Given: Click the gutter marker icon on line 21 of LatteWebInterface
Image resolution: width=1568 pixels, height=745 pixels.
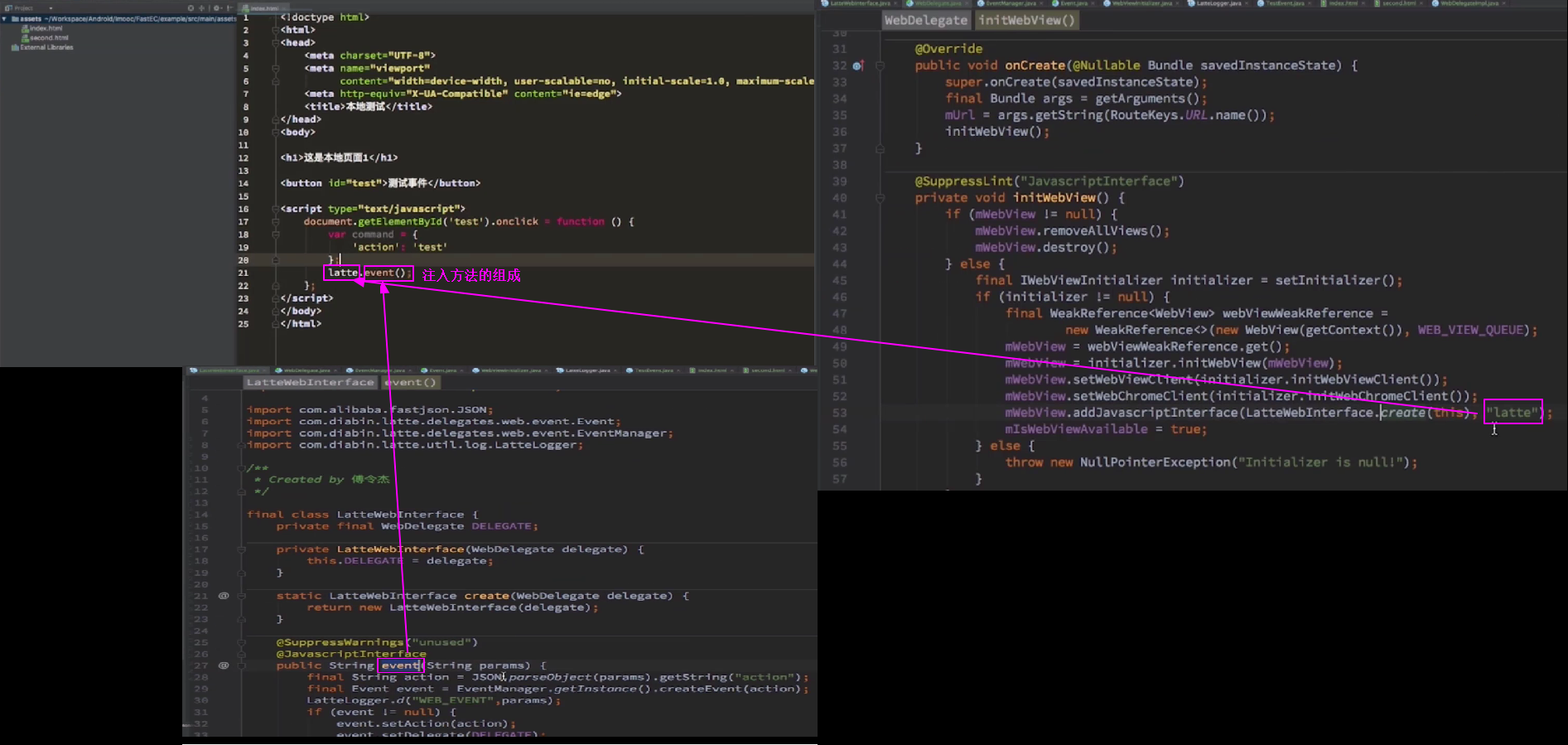Looking at the screenshot, I should click(224, 596).
